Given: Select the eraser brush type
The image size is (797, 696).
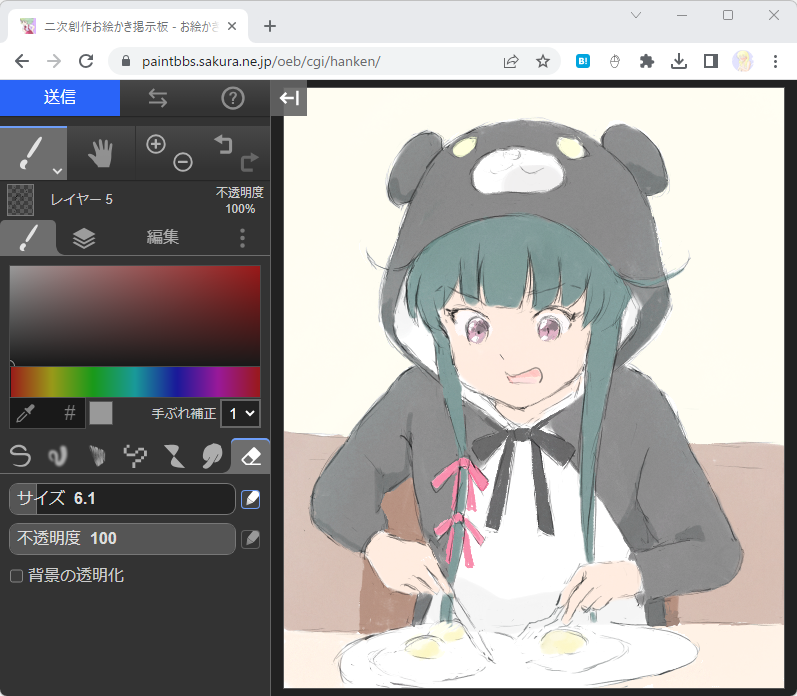Looking at the screenshot, I should (250, 456).
